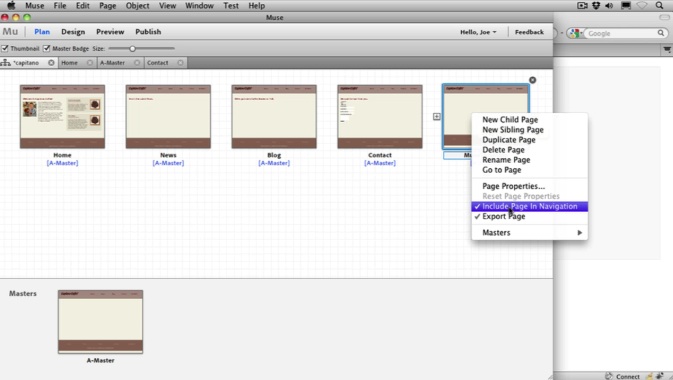Adjust the thumbnail Size slider
The image size is (673, 380).
(x=133, y=49)
